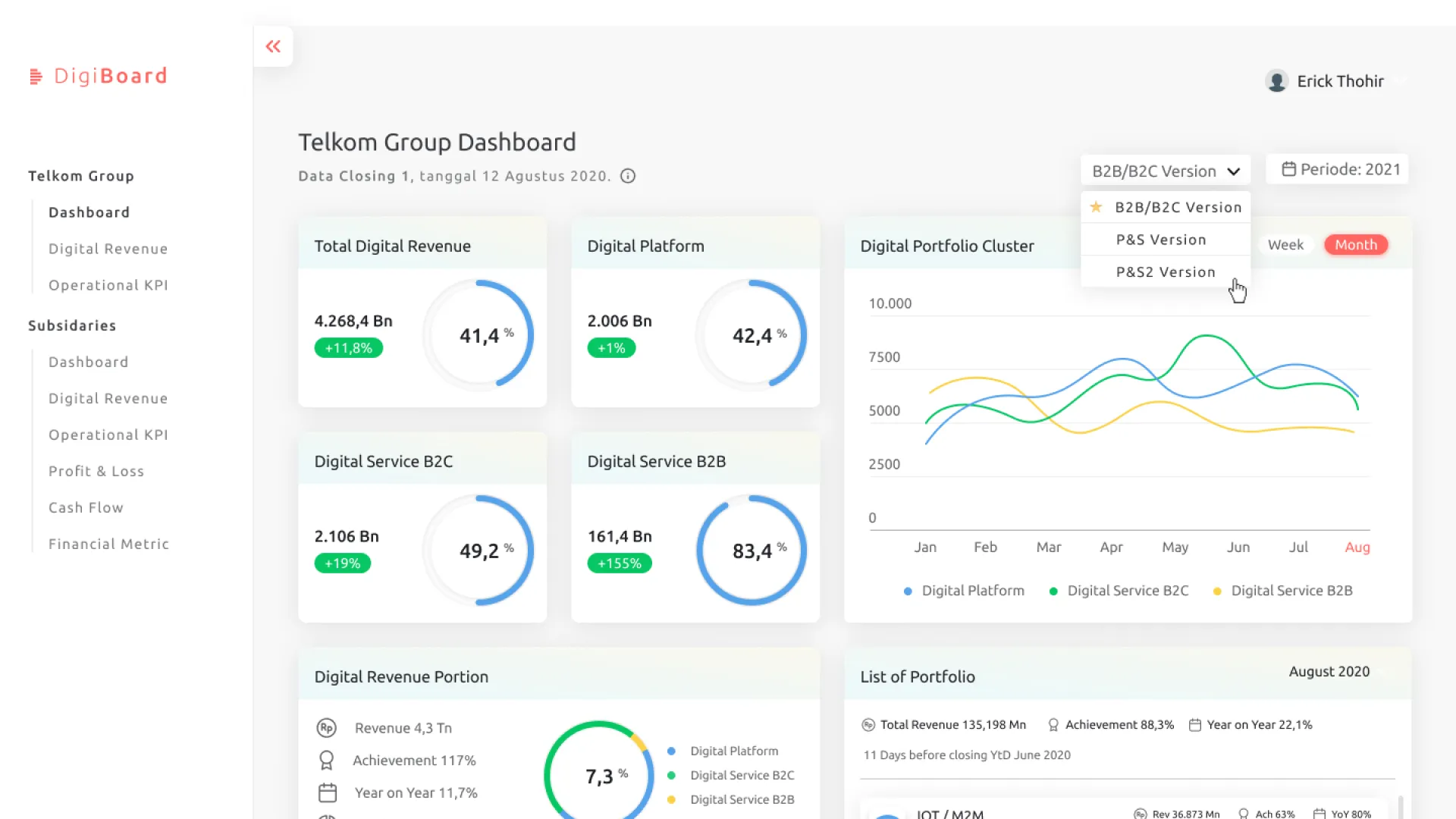Viewport: 1456px width, 819px height.
Task: Click calendar icon beside Year on Year 22,1%
Action: [x=1195, y=725]
